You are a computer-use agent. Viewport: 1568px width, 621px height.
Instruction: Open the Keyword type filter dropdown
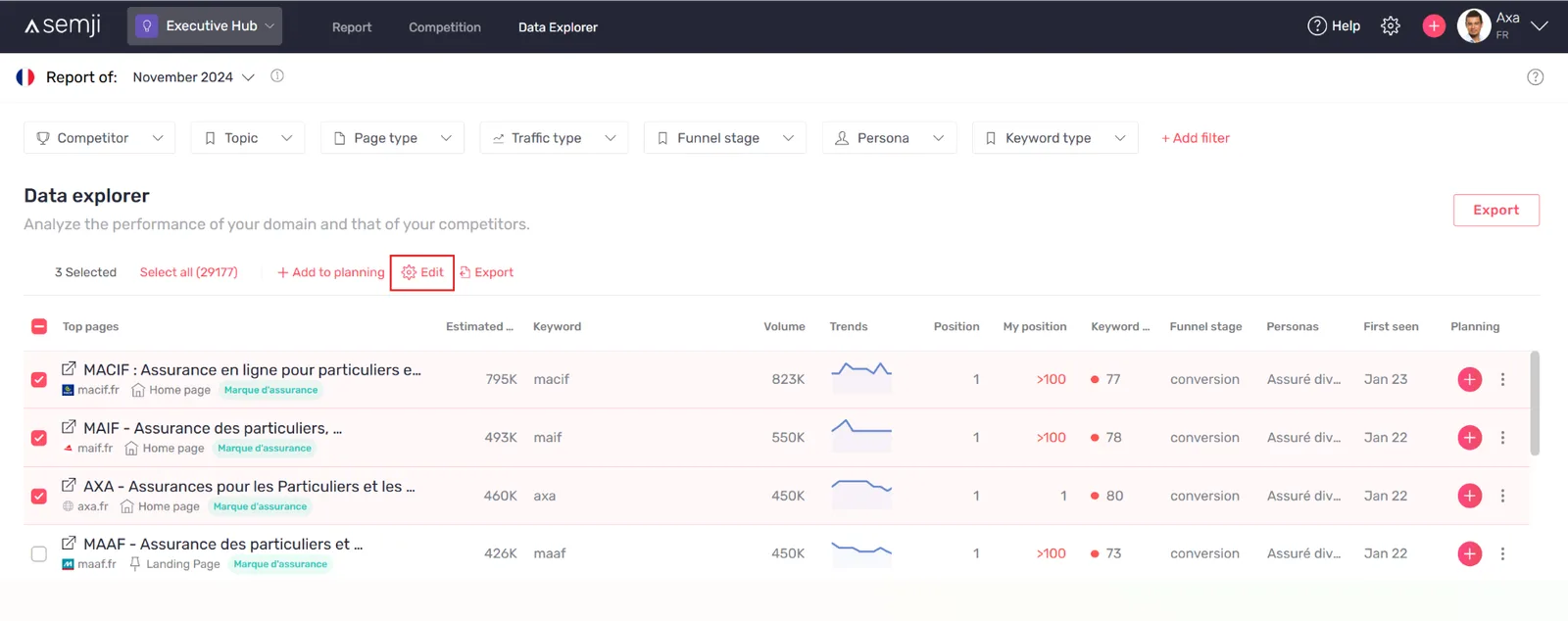(1055, 138)
